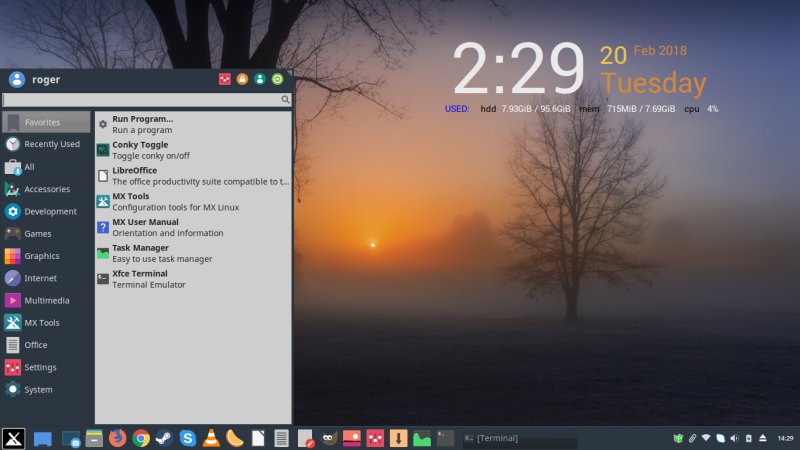The image size is (800, 450).
Task: Open the MX Tools category in sidebar
Action: pyautogui.click(x=46, y=323)
